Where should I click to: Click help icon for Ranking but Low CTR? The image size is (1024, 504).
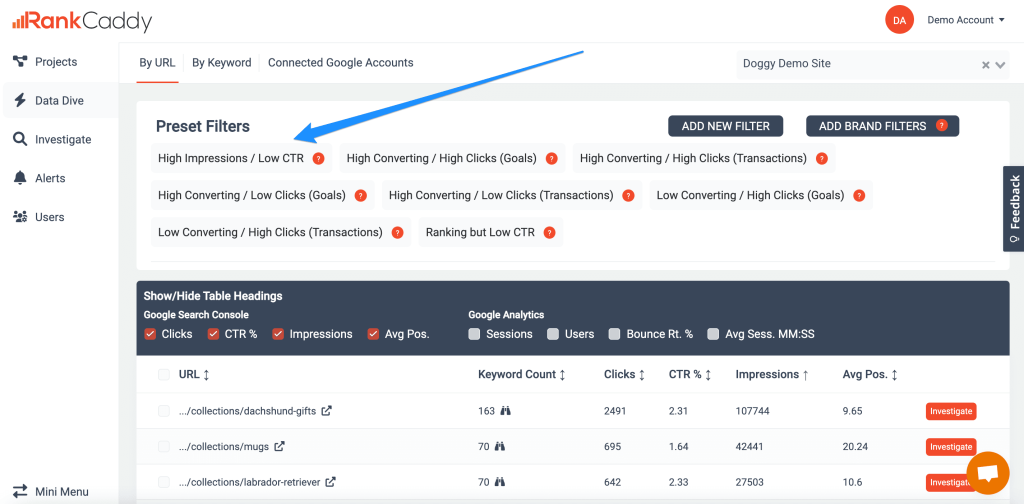(x=549, y=232)
